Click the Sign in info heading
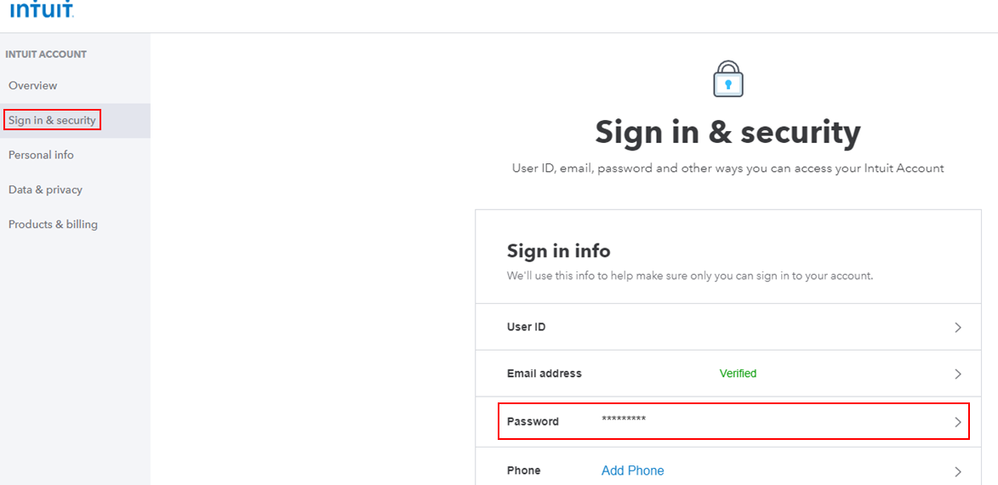998x485 pixels. (x=558, y=251)
